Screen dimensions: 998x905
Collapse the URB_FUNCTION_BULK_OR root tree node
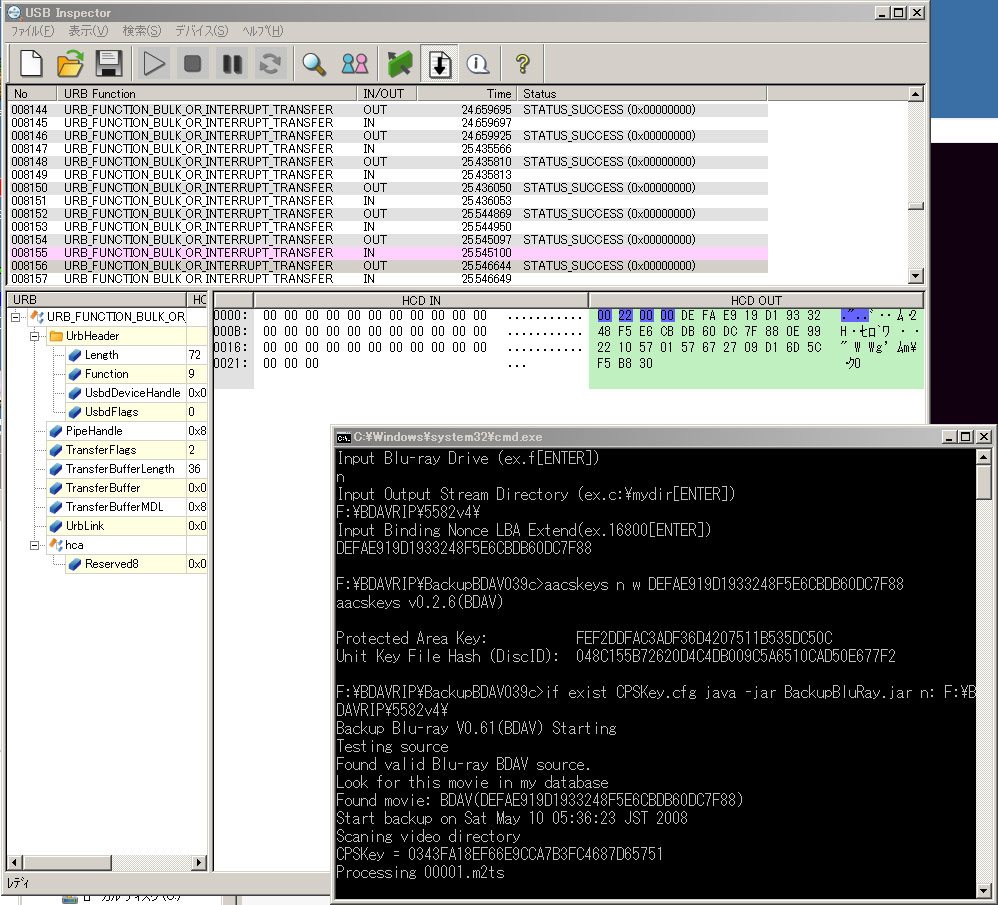pyautogui.click(x=15, y=317)
